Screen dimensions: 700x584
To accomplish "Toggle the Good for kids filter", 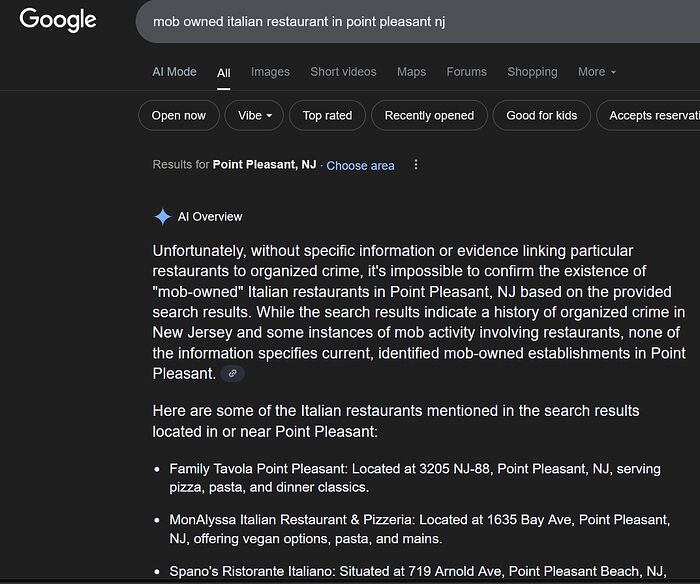I will coord(542,116).
